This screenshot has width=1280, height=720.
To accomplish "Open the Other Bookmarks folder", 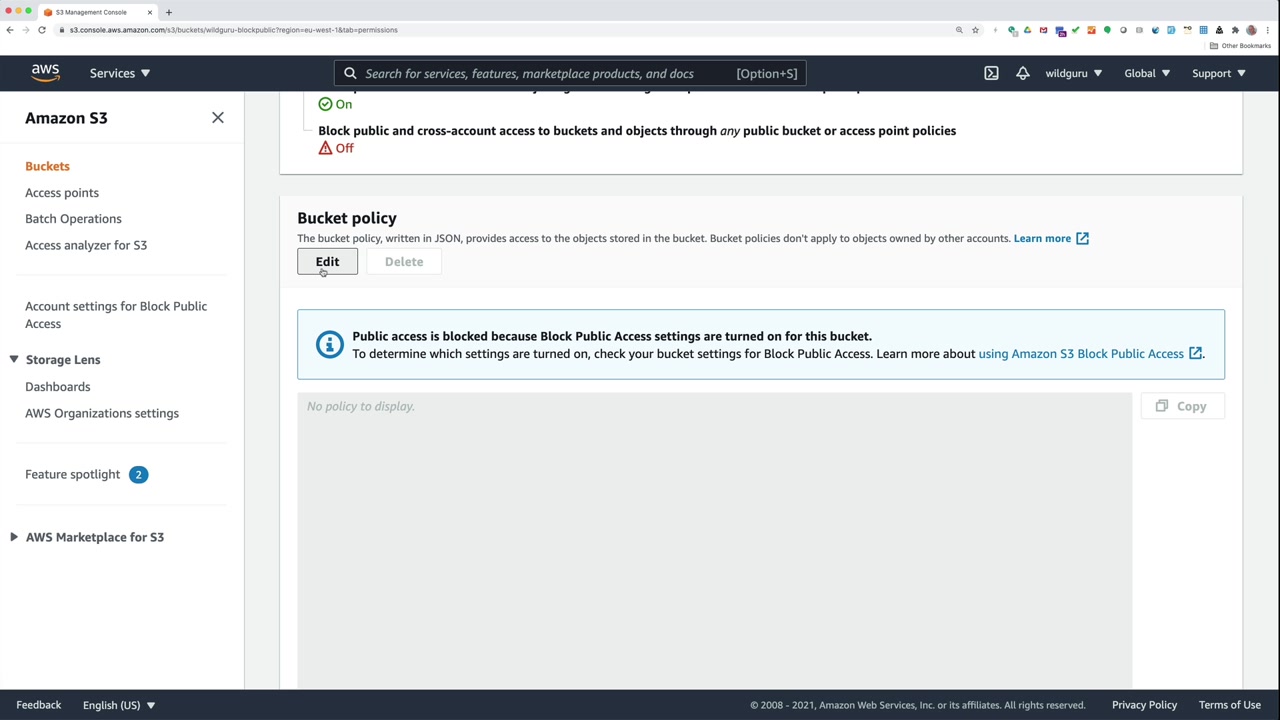I will click(1241, 46).
